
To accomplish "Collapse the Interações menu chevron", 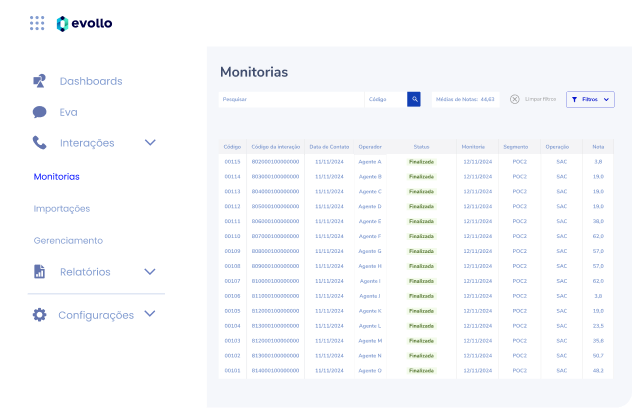I will pos(150,143).
